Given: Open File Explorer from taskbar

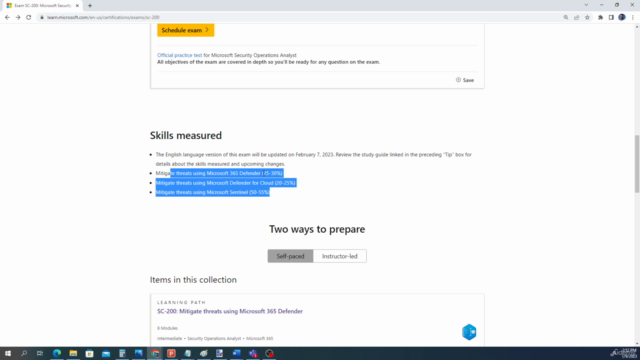Looking at the screenshot, I should tap(73, 353).
